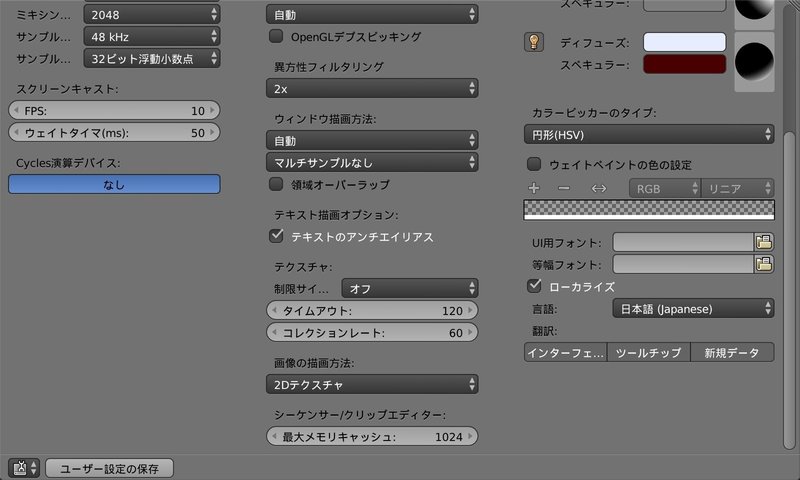Image resolution: width=800 pixels, height=480 pixels.
Task: Click the increase arrow on 最大メモリキャッシュ field
Action: 470,437
